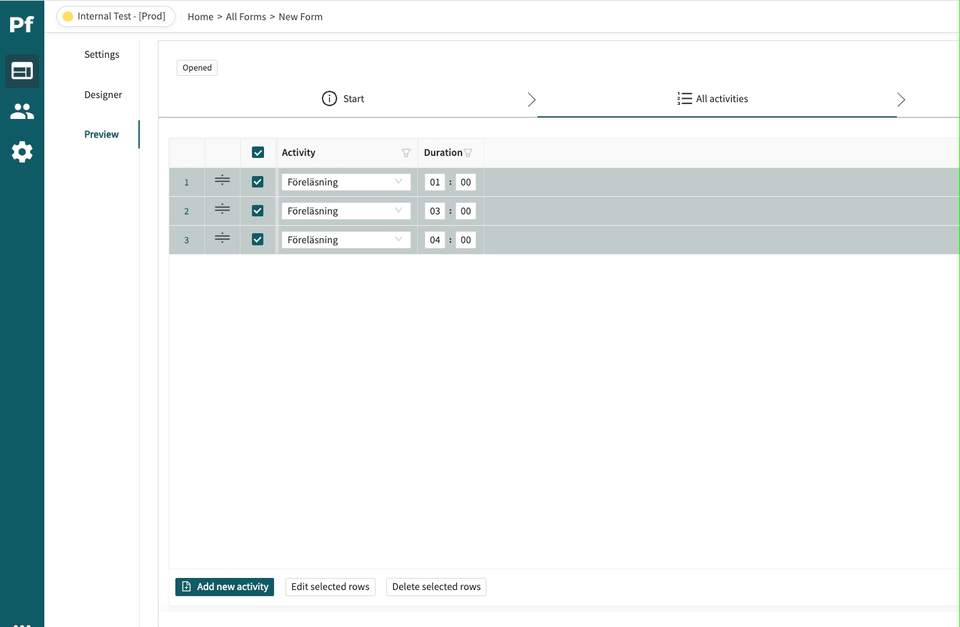Image resolution: width=960 pixels, height=627 pixels.
Task: Open the Internal Test - [Prod] environment selector
Action: coord(116,17)
